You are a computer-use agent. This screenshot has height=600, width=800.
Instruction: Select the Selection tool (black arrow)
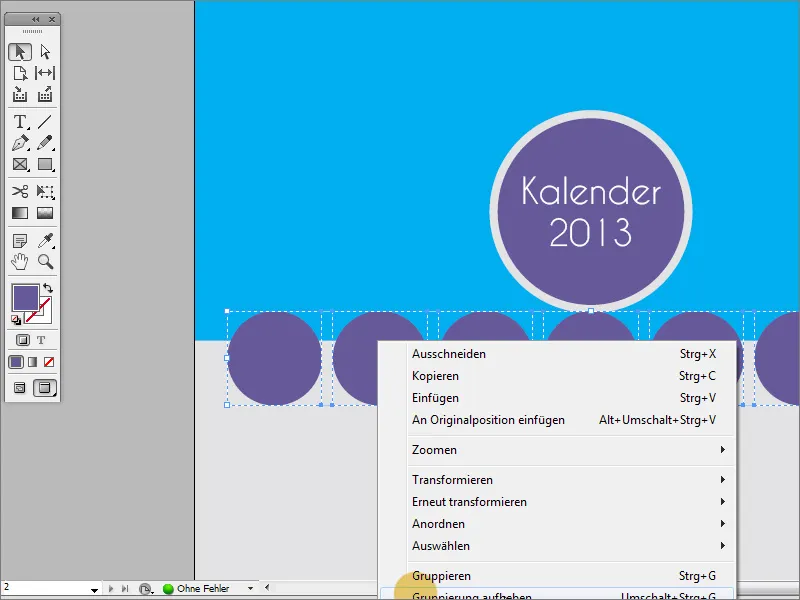[x=20, y=52]
